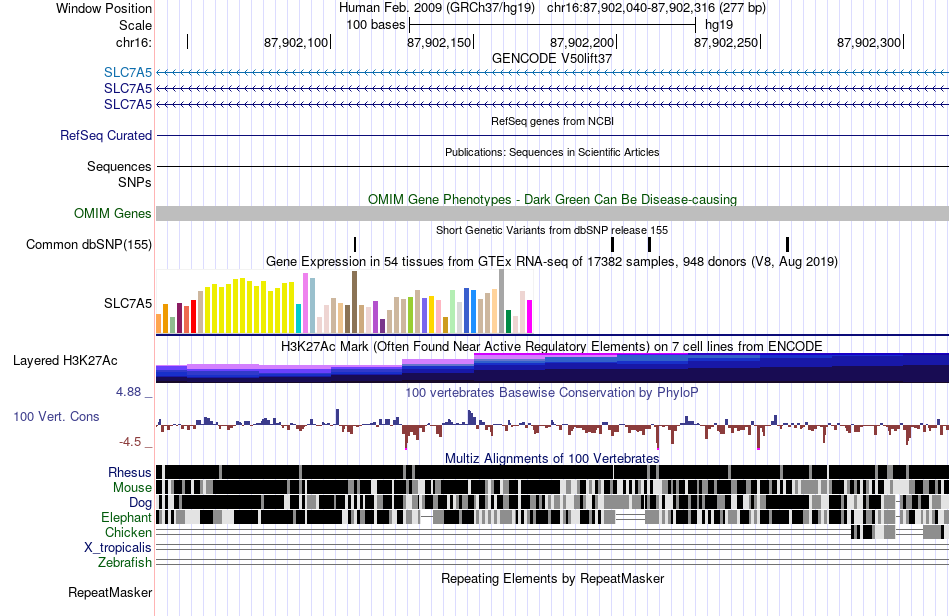The image size is (950, 616).
Task: Select the Chicken alignment row label
Action: [128, 532]
